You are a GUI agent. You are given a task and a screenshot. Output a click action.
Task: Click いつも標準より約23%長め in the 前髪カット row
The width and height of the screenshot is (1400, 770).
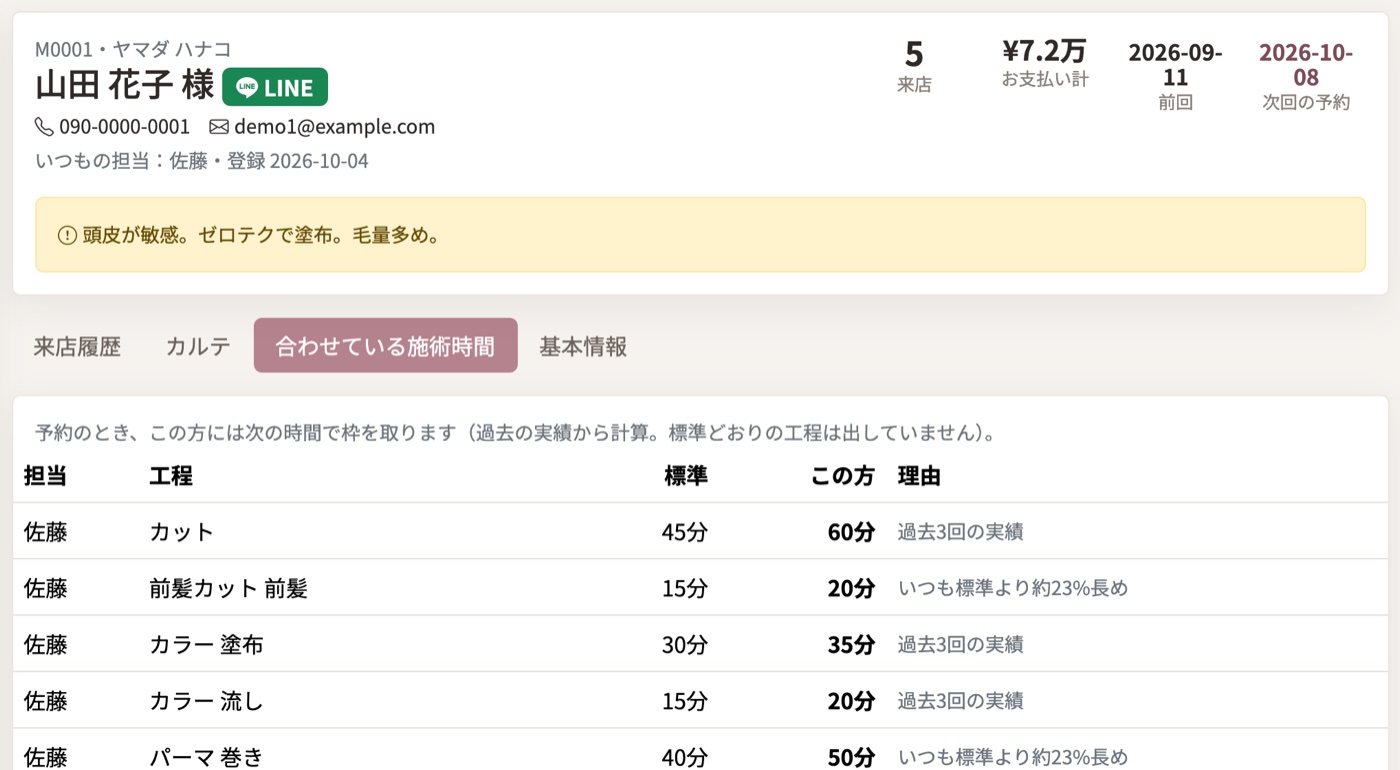1012,588
